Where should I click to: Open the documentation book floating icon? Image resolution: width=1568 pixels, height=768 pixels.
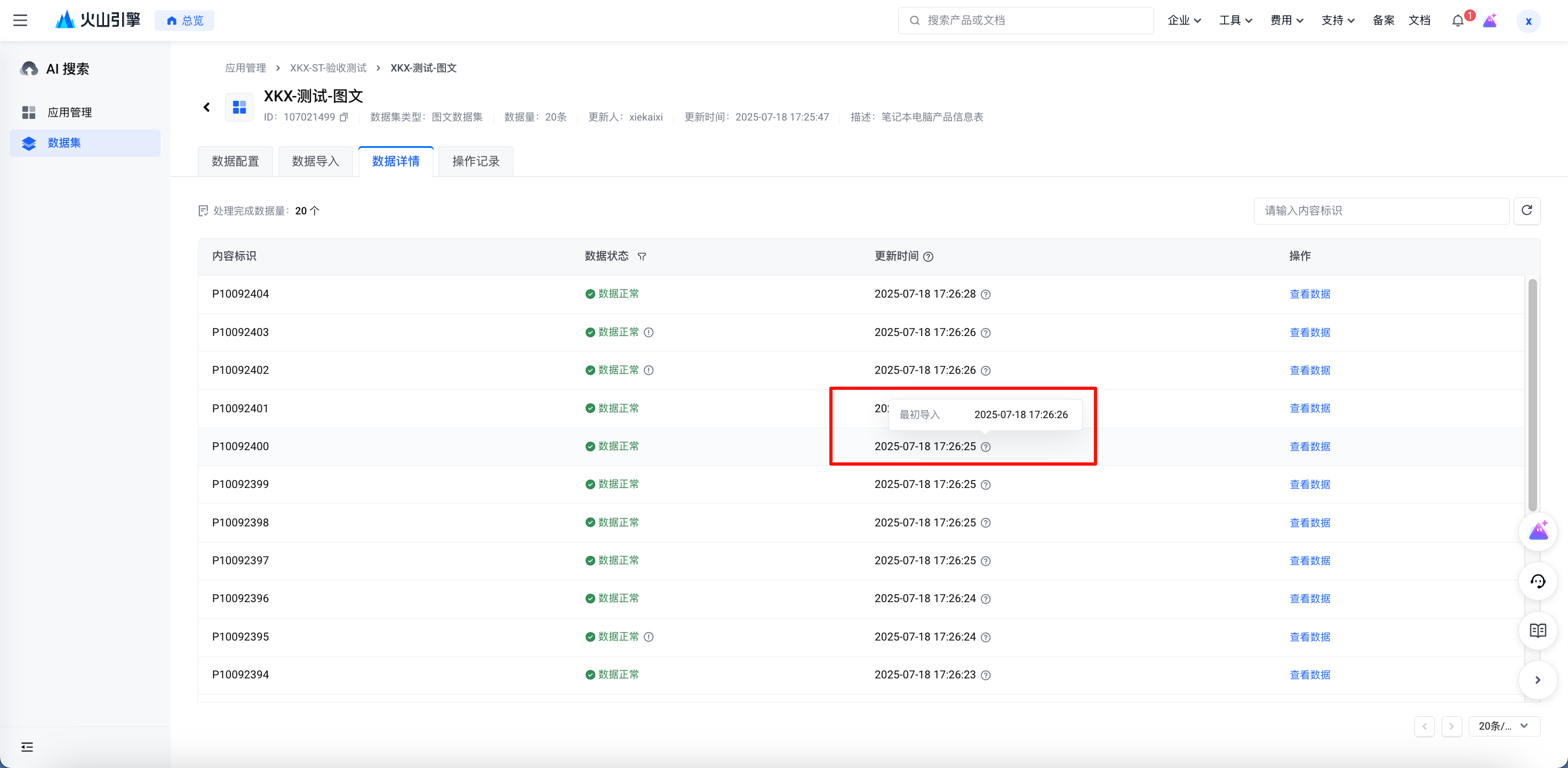point(1538,630)
